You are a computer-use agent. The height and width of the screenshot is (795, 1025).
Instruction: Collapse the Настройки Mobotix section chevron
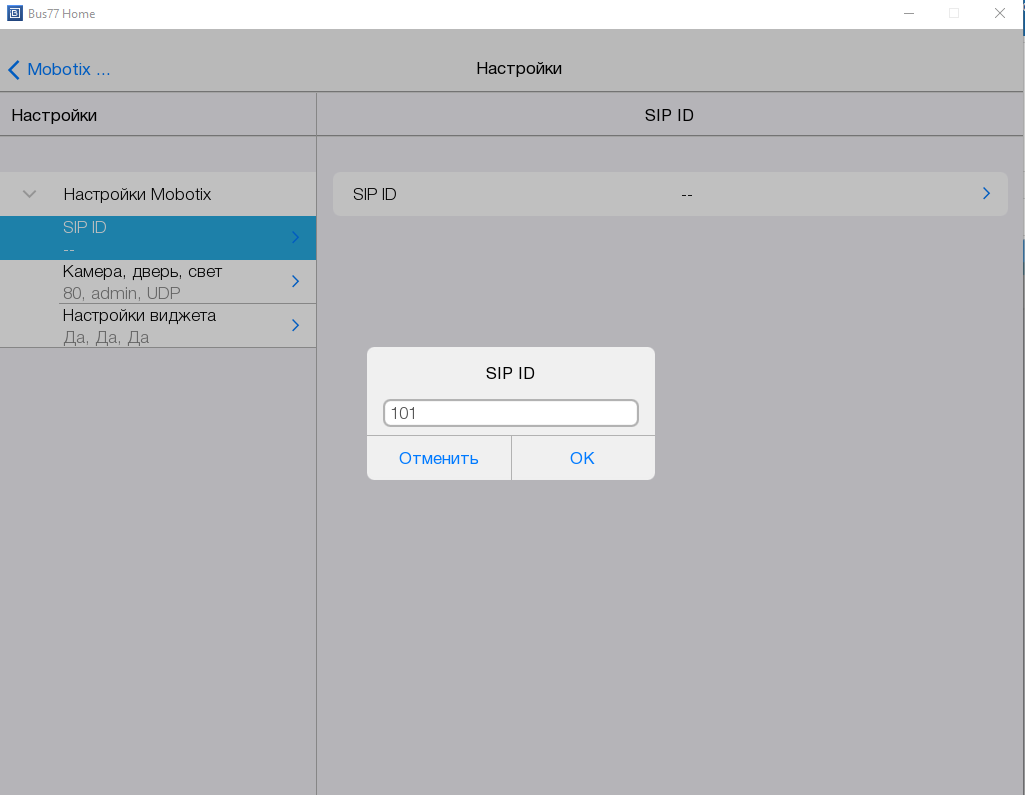click(x=30, y=194)
